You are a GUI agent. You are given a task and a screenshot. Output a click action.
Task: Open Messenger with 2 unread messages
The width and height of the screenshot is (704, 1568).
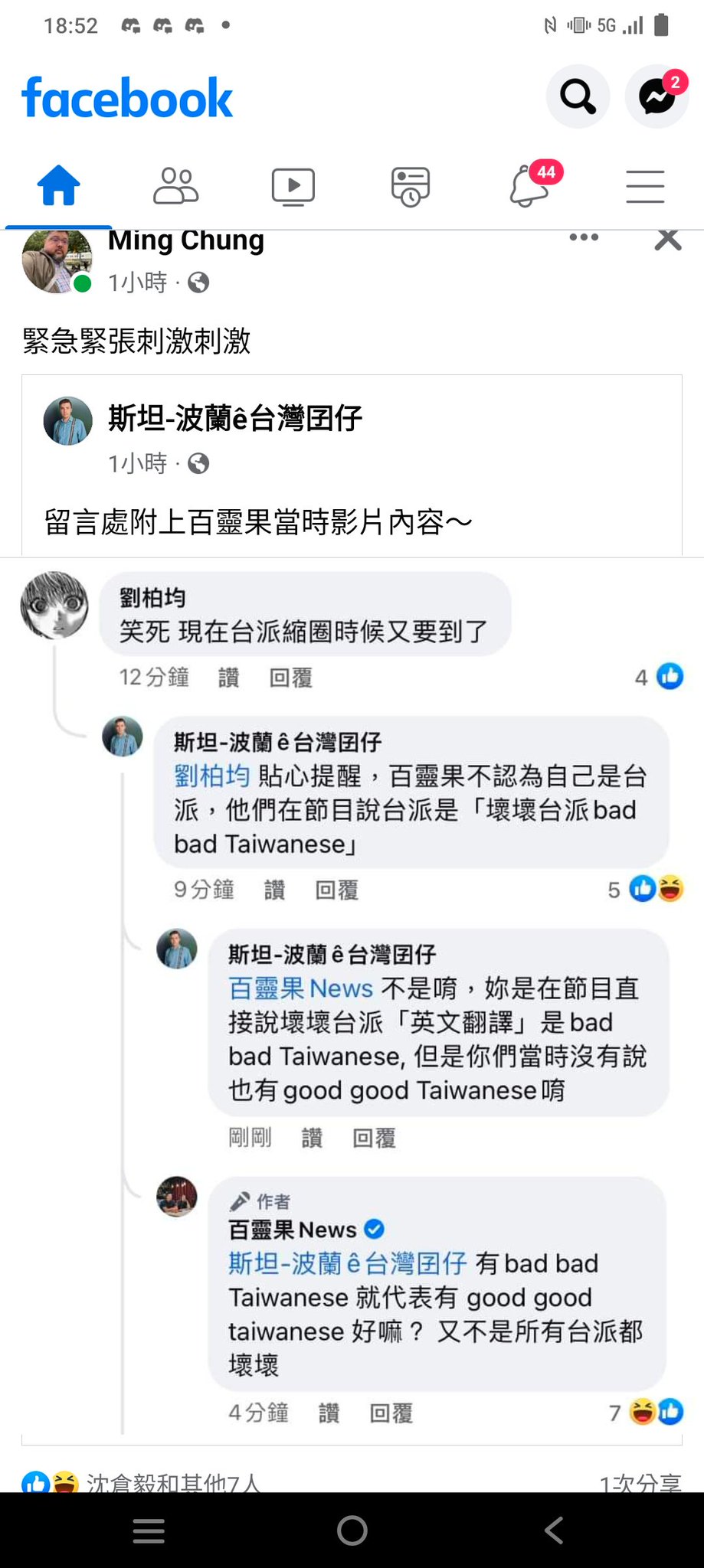pyautogui.click(x=657, y=96)
